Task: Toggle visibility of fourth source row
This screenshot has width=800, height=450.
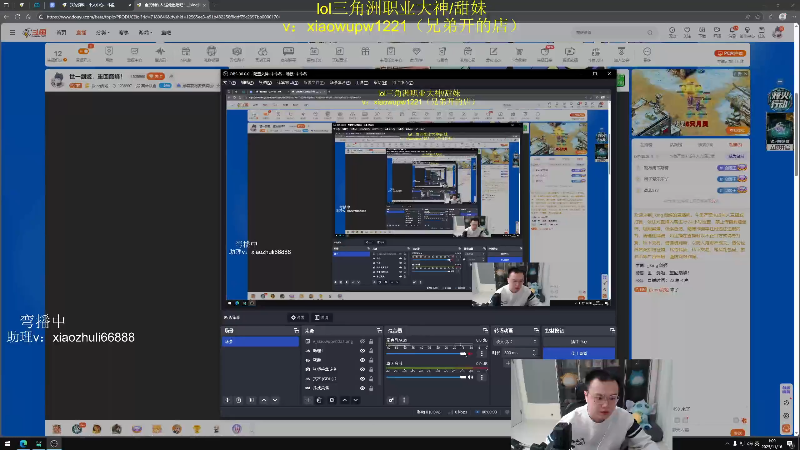Action: tap(362, 369)
